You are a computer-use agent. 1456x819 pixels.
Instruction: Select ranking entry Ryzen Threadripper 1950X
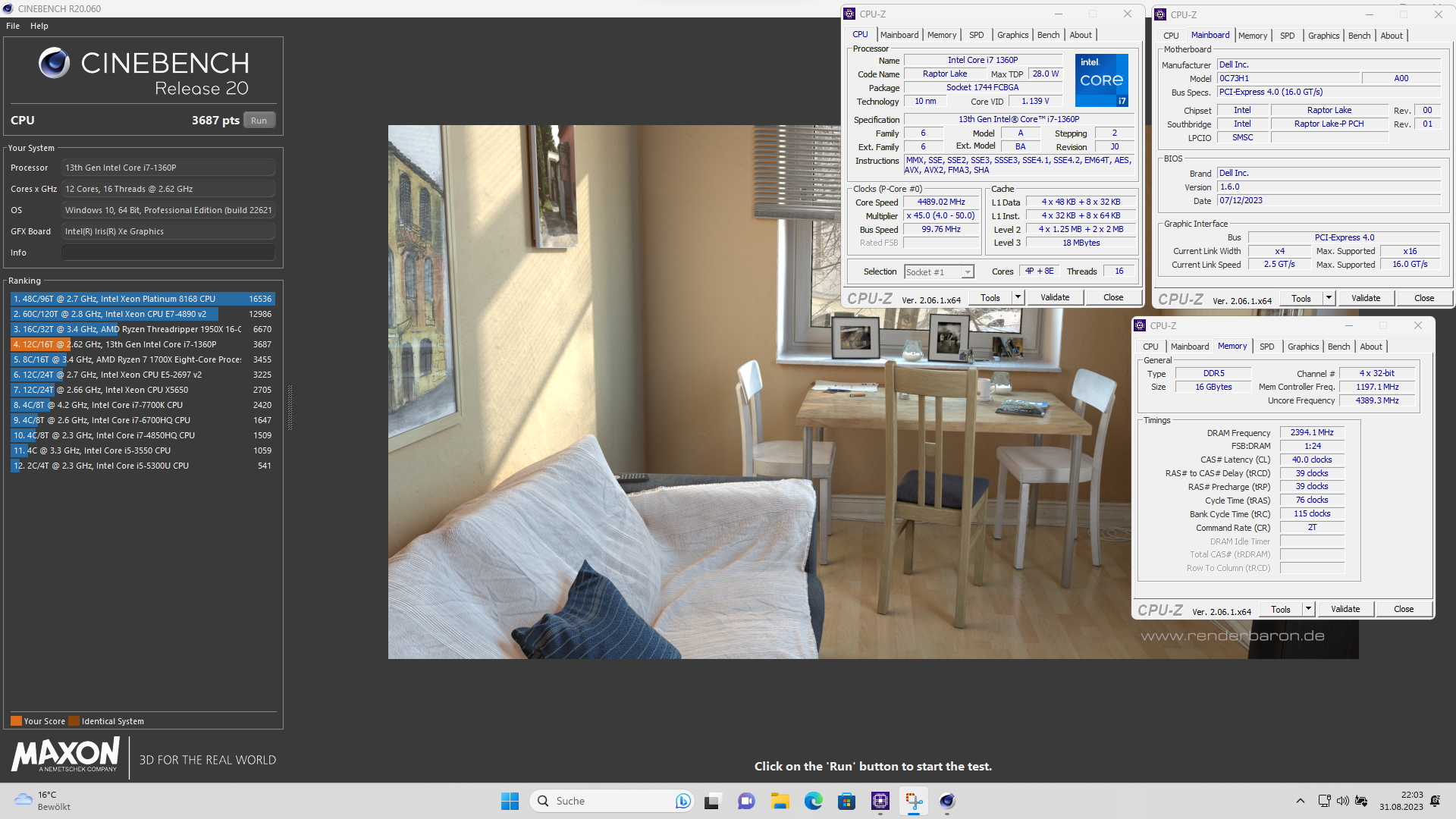click(142, 329)
